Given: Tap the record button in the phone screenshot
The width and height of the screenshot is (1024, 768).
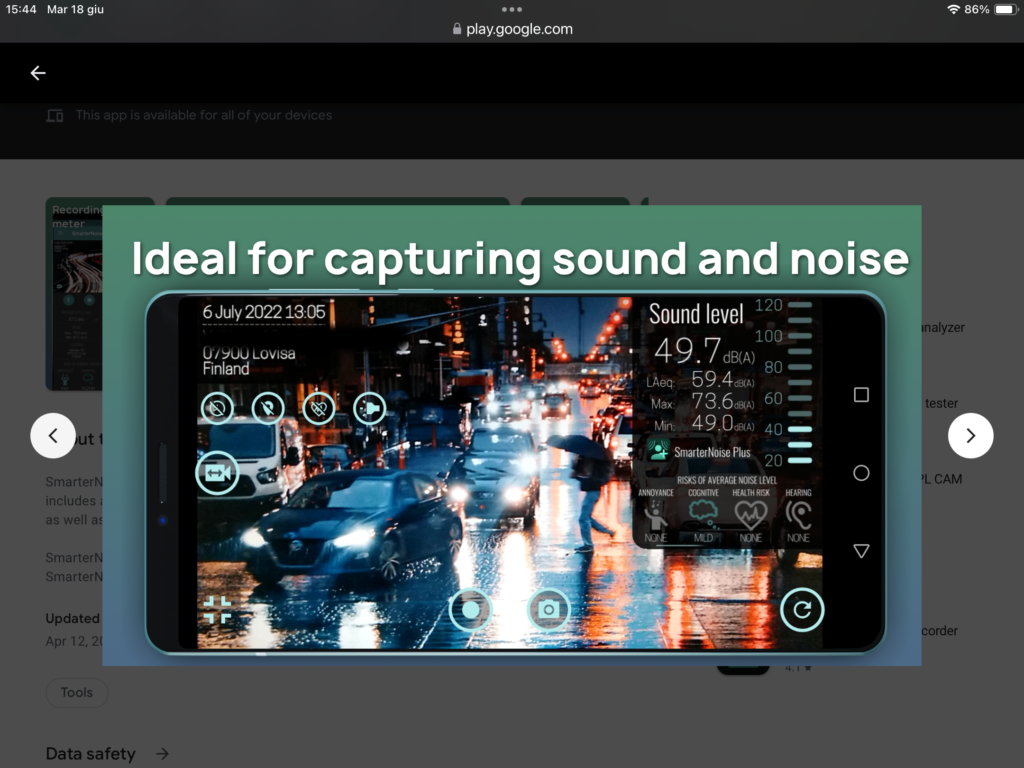Looking at the screenshot, I should click(x=470, y=610).
